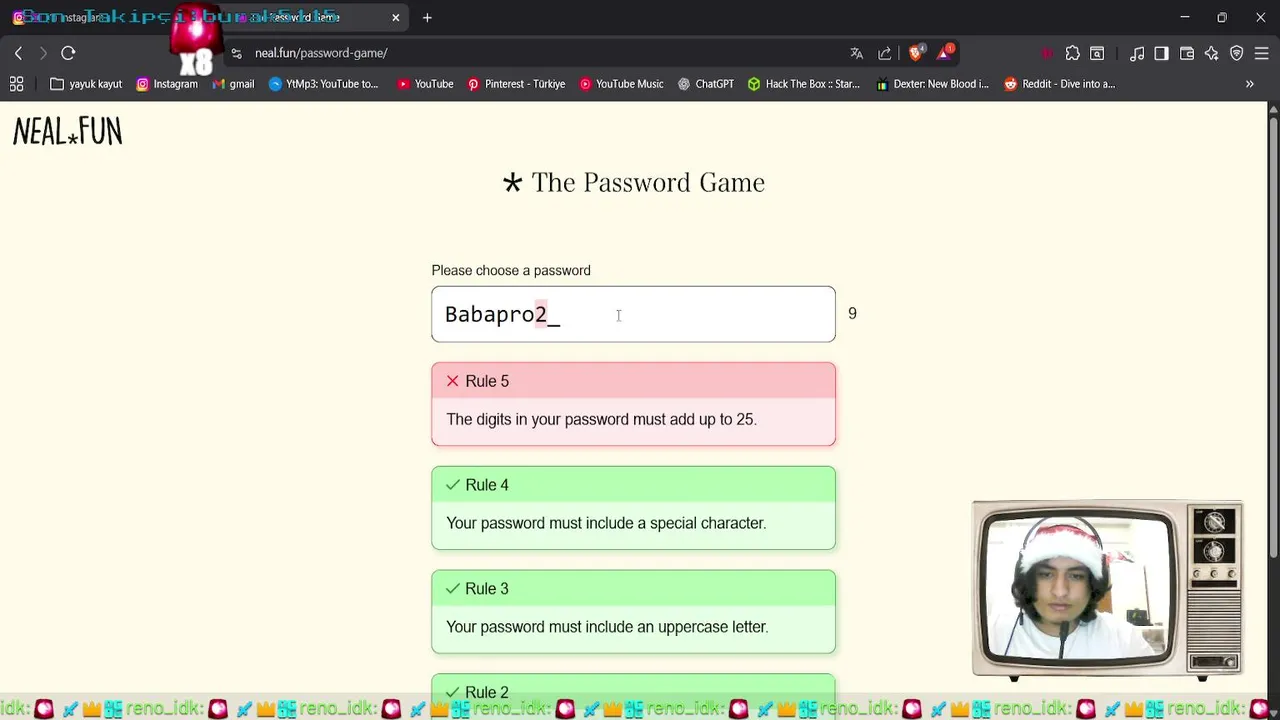This screenshot has height=720, width=1280.
Task: Click text 'Your password must include a special character.'
Action: click(x=606, y=523)
